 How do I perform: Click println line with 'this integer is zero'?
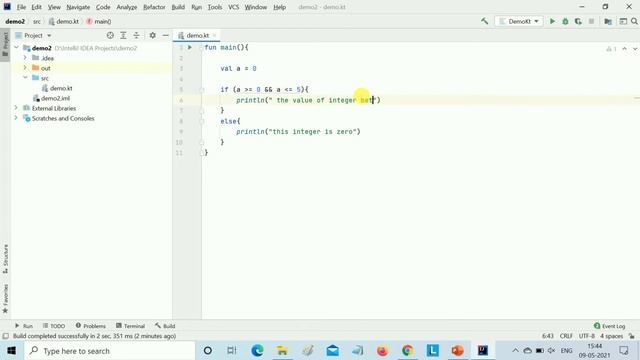298,131
